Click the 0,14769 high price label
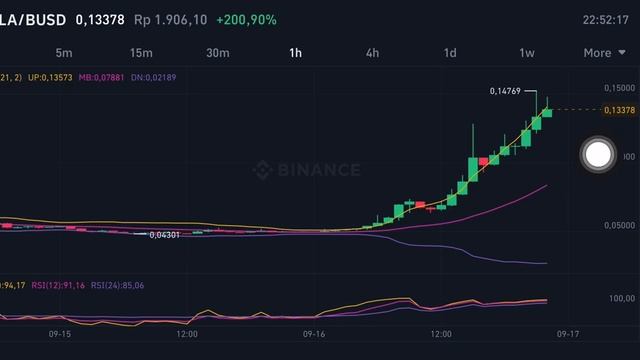This screenshot has height=360, width=640. tap(505, 91)
